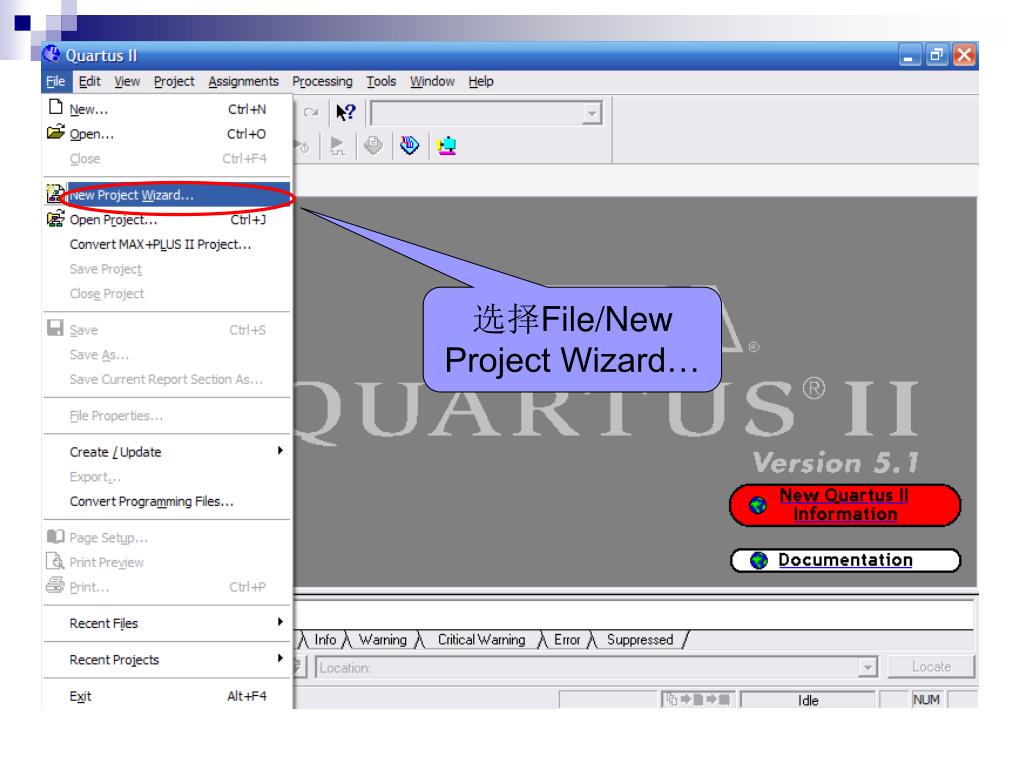This screenshot has width=1024, height=768.
Task: Expand the Recent Projects submenu
Action: [x=280, y=658]
